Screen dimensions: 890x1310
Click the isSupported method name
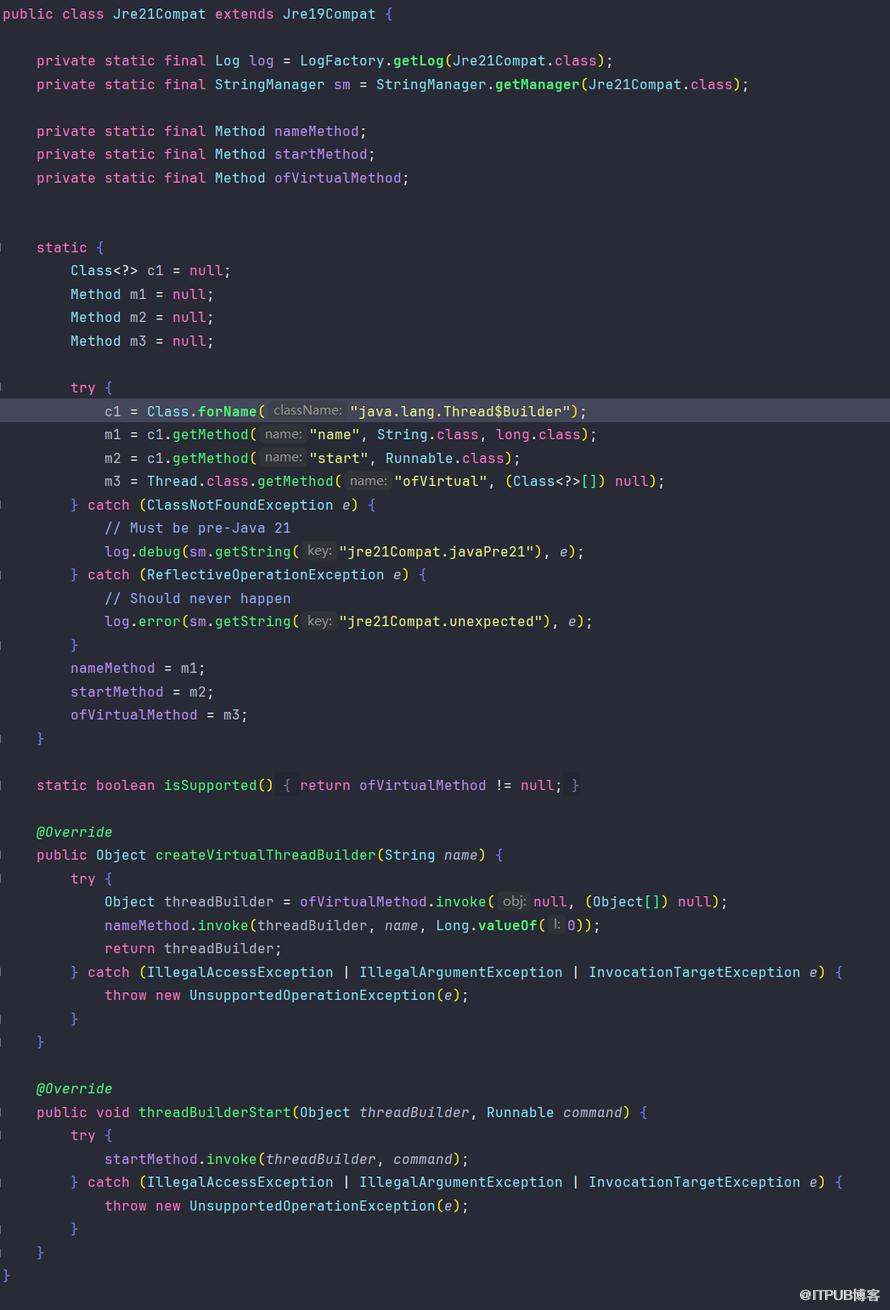click(x=210, y=785)
